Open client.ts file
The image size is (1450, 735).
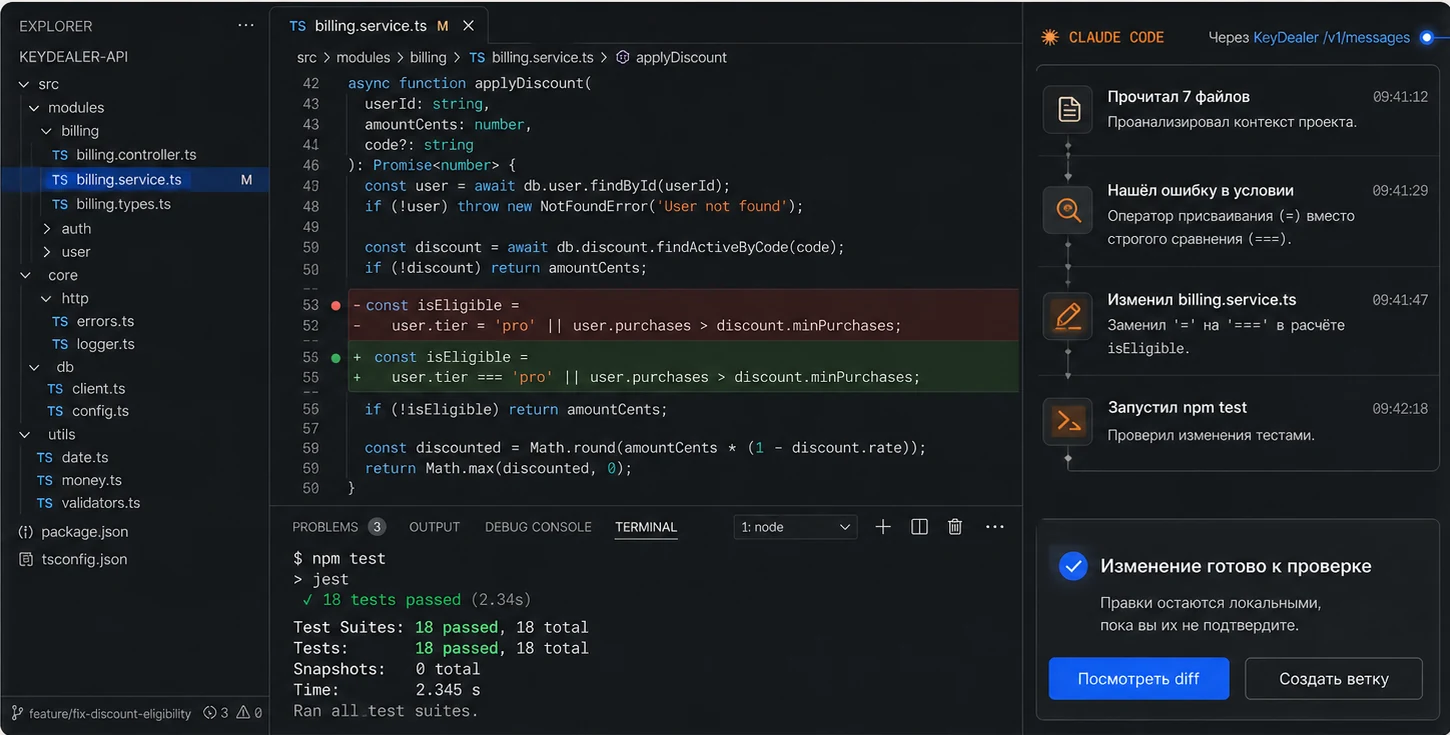98,388
